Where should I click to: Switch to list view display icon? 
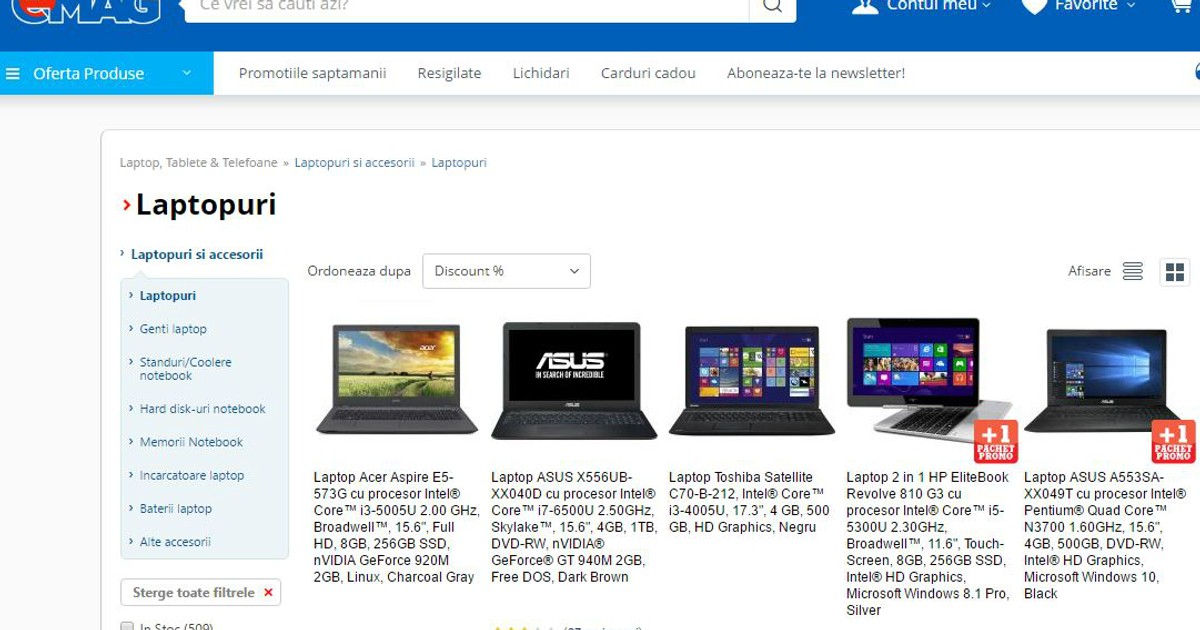click(1132, 271)
